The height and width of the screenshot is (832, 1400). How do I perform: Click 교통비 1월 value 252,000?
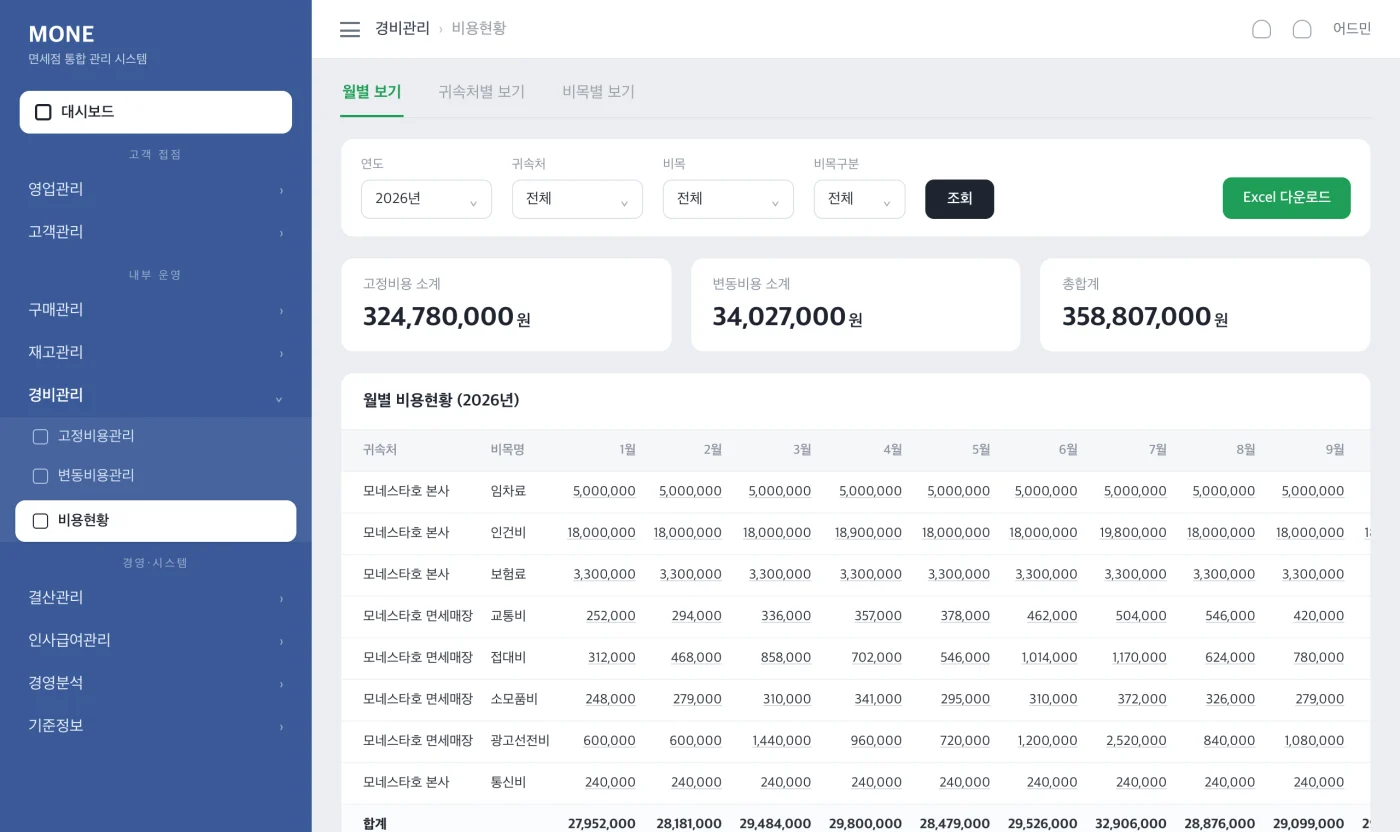click(x=610, y=616)
